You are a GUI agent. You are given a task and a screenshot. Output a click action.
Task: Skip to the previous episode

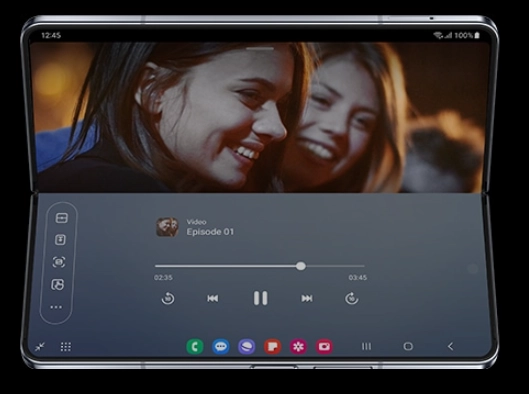[x=213, y=299]
